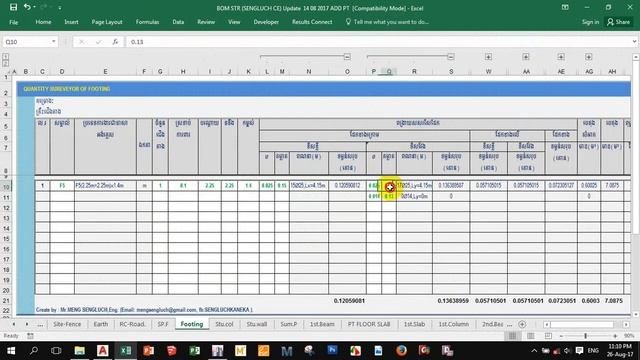Confirm entry with the formula bar checkmark

point(98,42)
